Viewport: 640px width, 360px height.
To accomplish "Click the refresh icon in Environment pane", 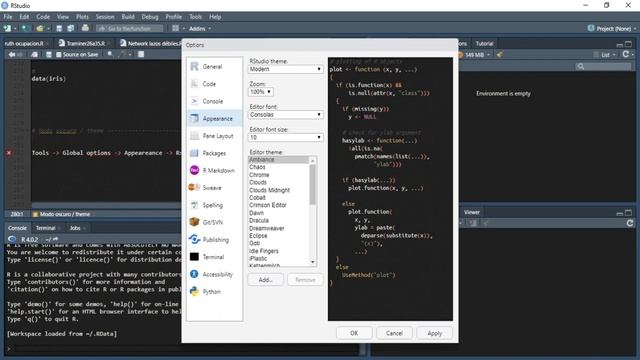I will (x=626, y=54).
